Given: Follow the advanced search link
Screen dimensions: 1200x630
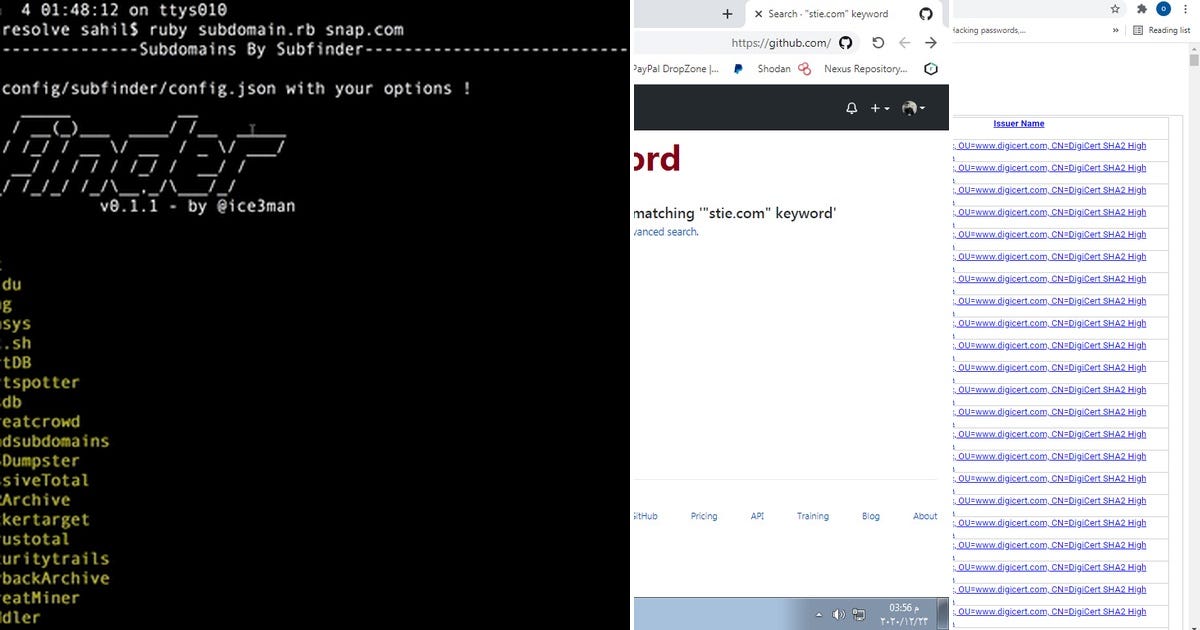Looking at the screenshot, I should click(665, 232).
